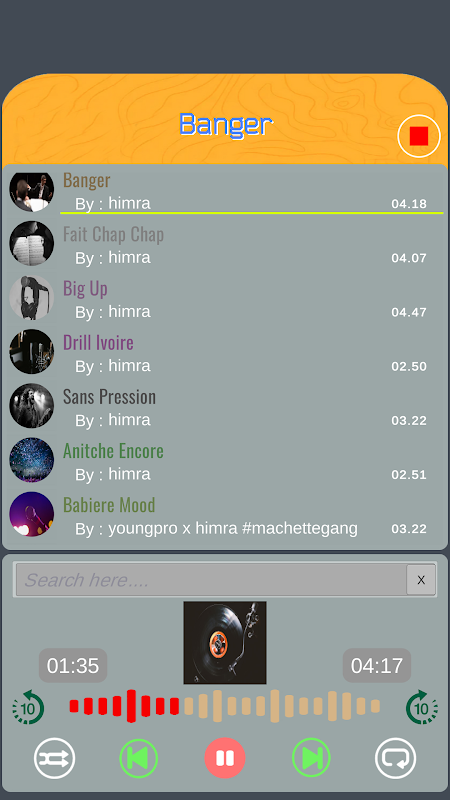Skip to the previous track
The image size is (450, 800).
[x=139, y=758]
